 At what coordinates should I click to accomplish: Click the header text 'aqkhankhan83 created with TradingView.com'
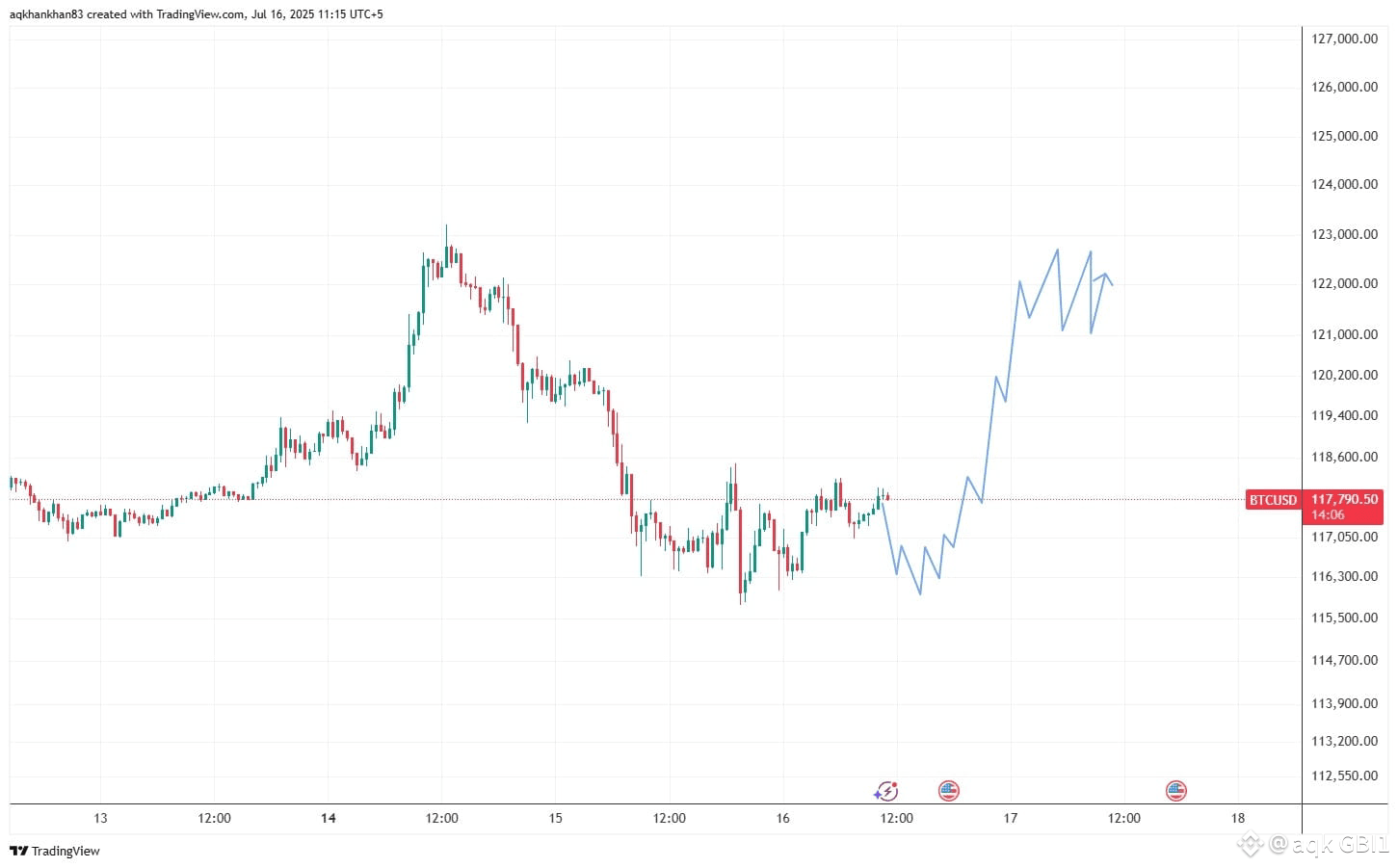126,14
